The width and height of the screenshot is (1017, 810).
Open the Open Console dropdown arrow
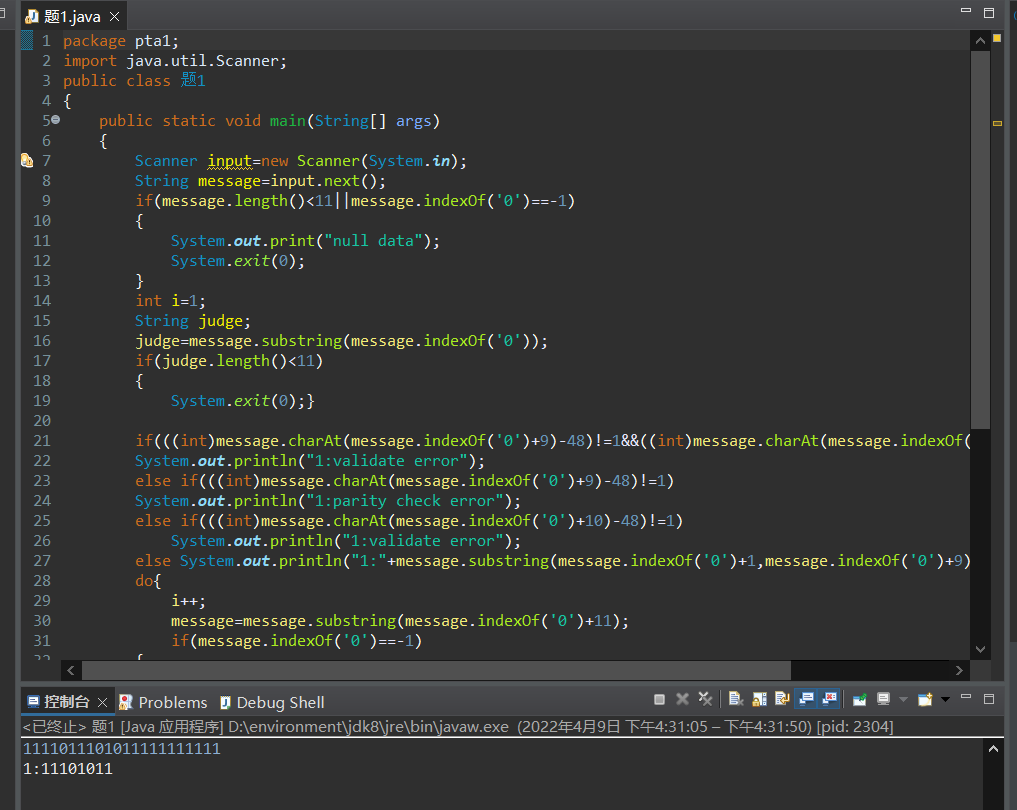[x=945, y=700]
